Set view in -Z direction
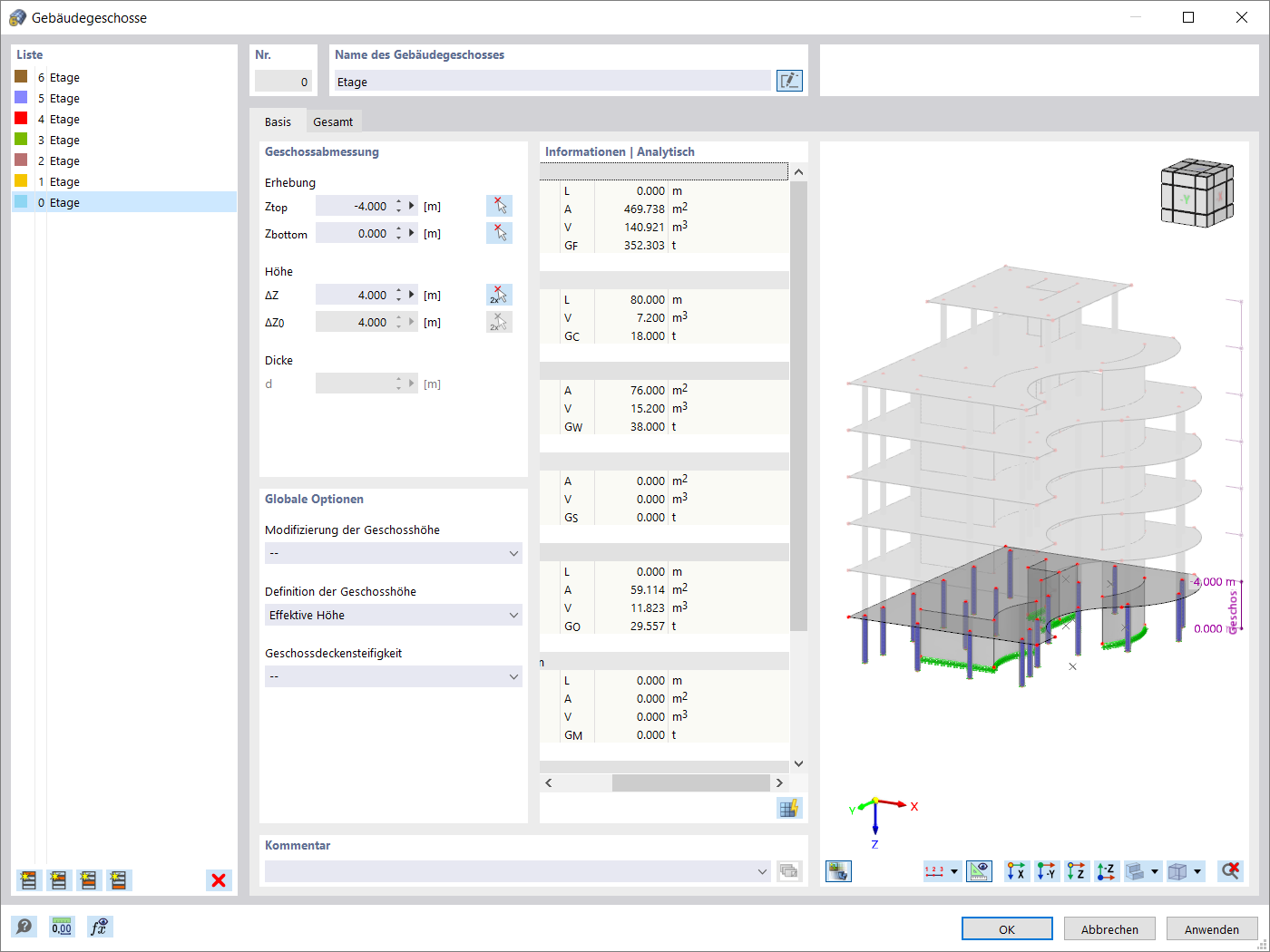This screenshot has width=1270, height=952. coord(1107,871)
